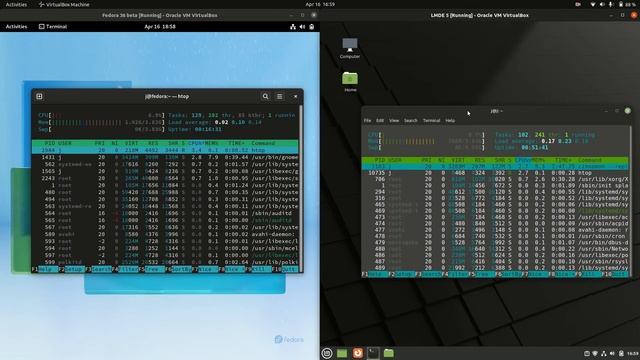Click F2 Setup in LMDE htop
This screenshot has width=640, height=360.
click(x=402, y=274)
